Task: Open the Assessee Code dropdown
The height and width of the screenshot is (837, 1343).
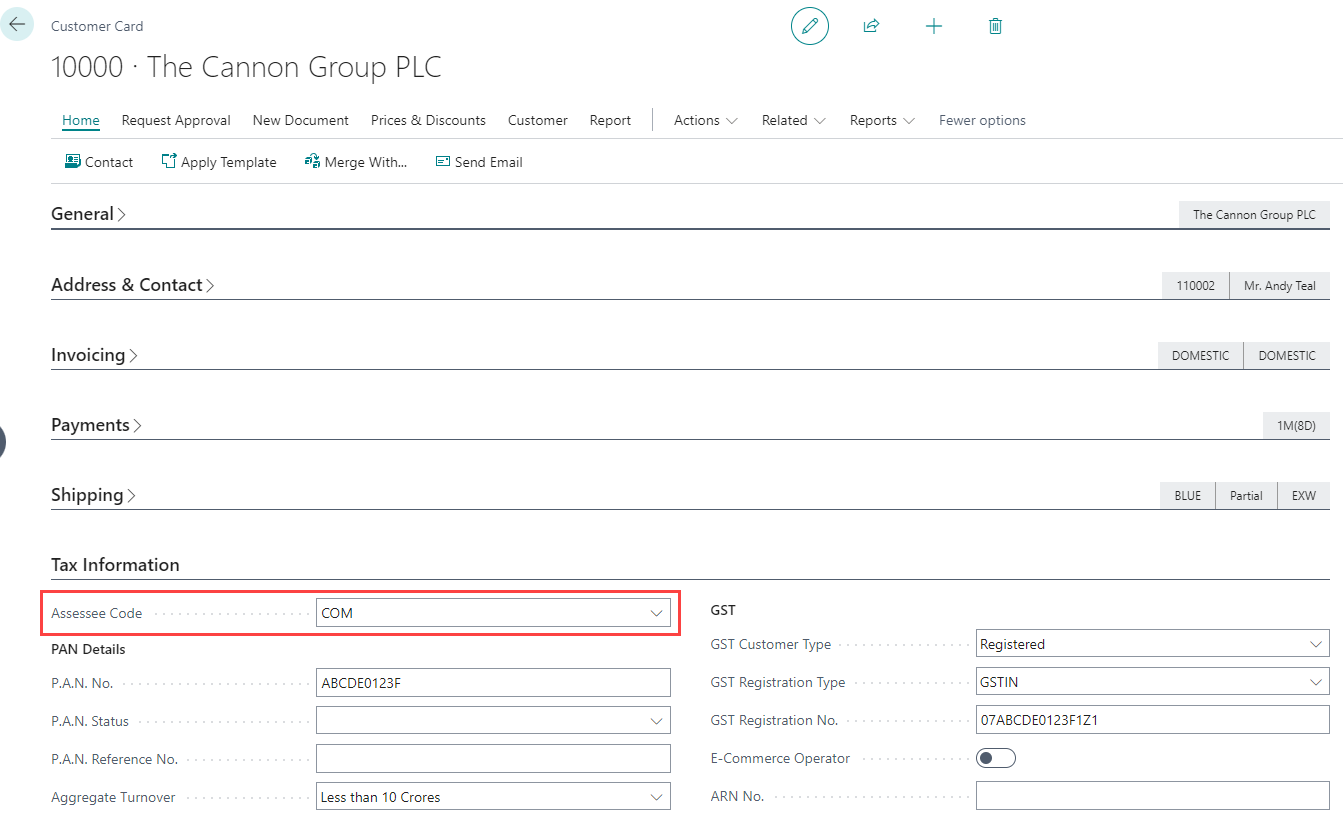Action: (656, 613)
